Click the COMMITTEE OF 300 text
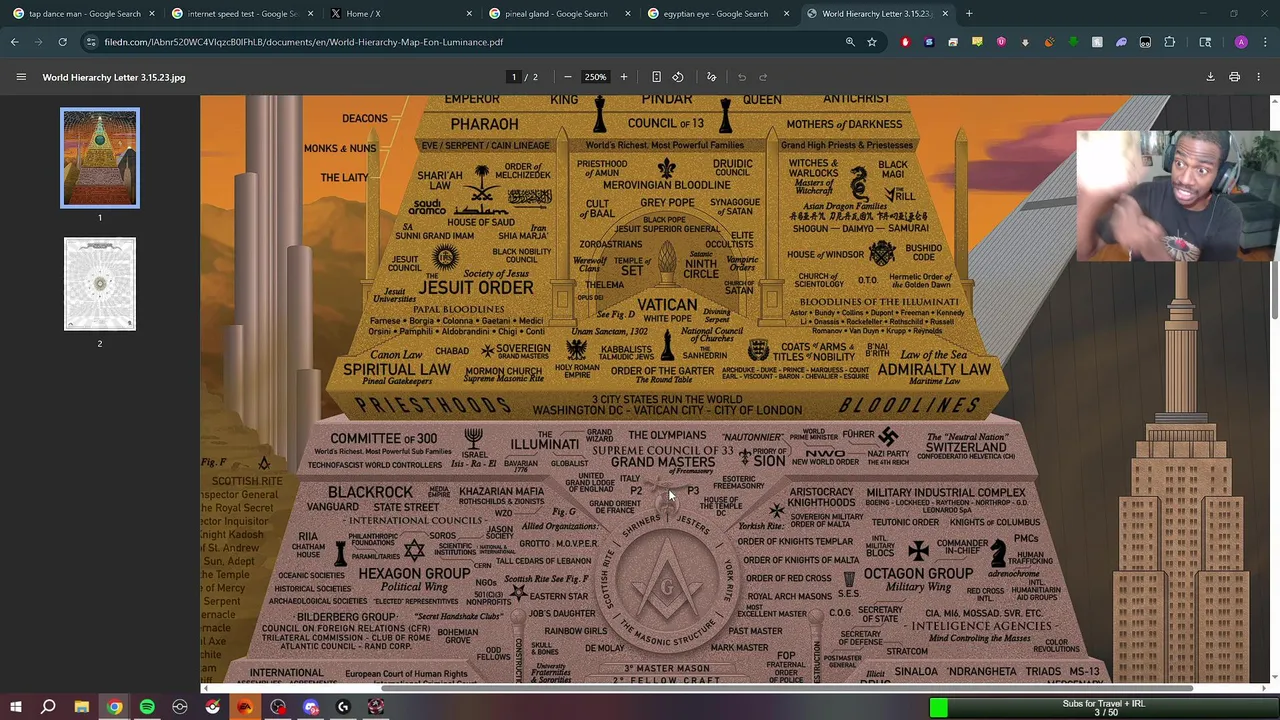Image resolution: width=1280 pixels, height=720 pixels. (x=384, y=439)
